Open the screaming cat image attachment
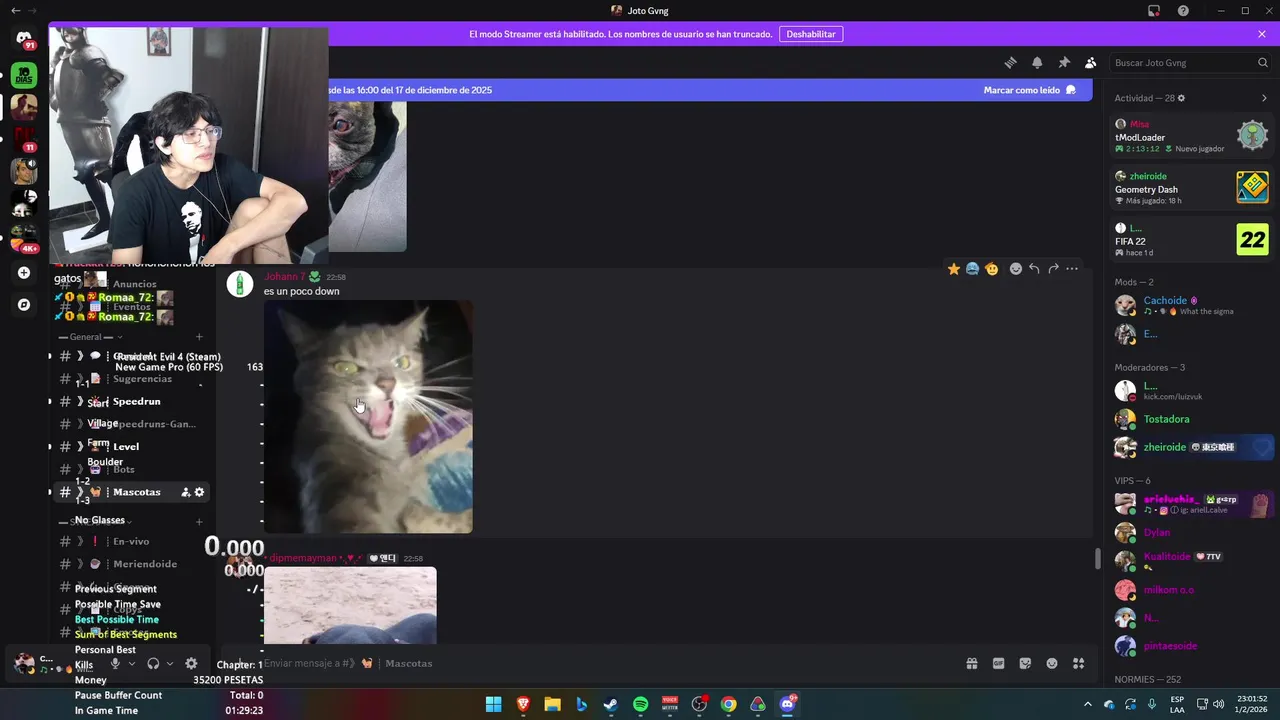The width and height of the screenshot is (1280, 720). [x=368, y=417]
